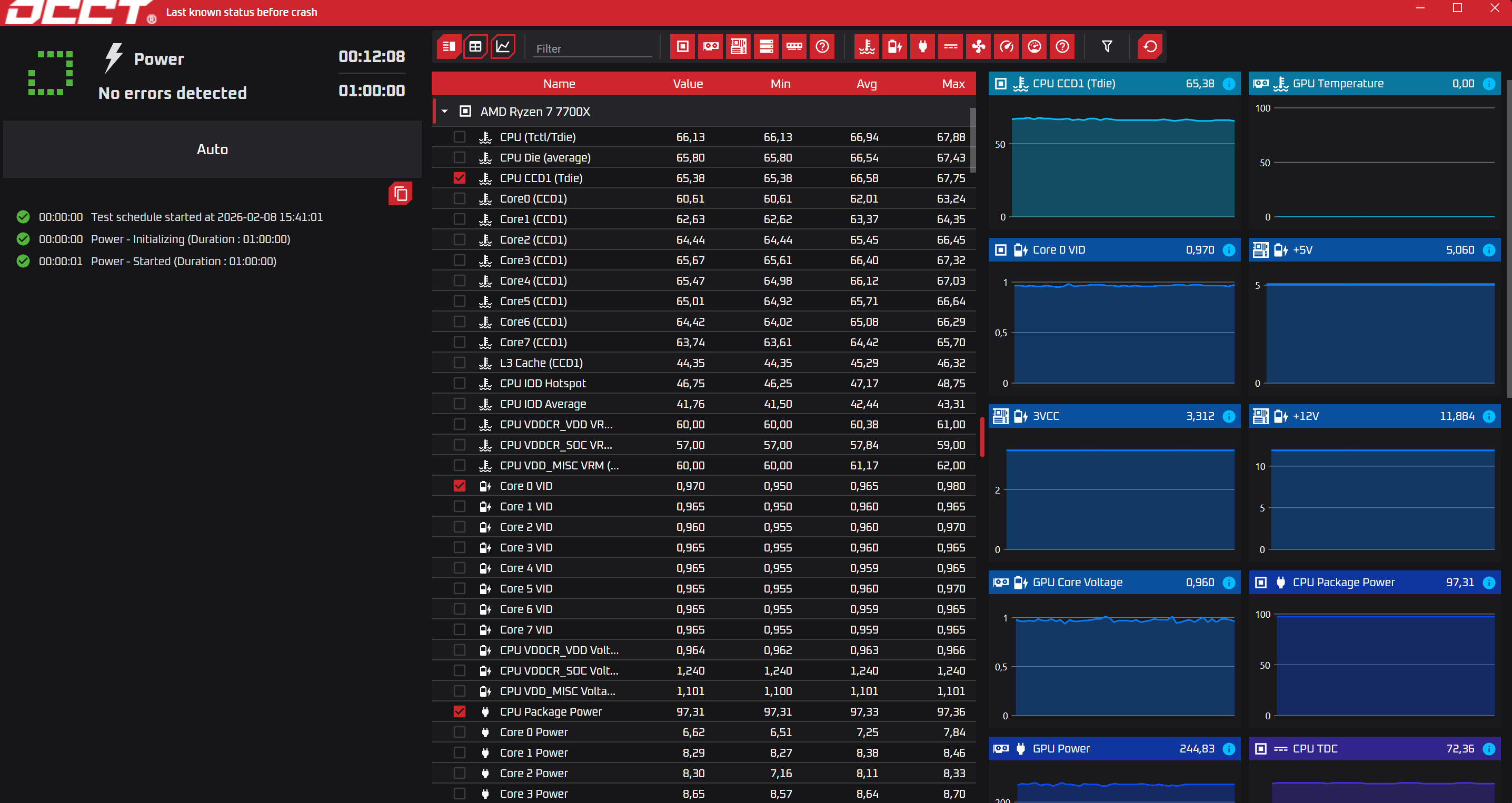Uncheck the CPU CCD1 (Tdie) checkbox

coord(460,178)
